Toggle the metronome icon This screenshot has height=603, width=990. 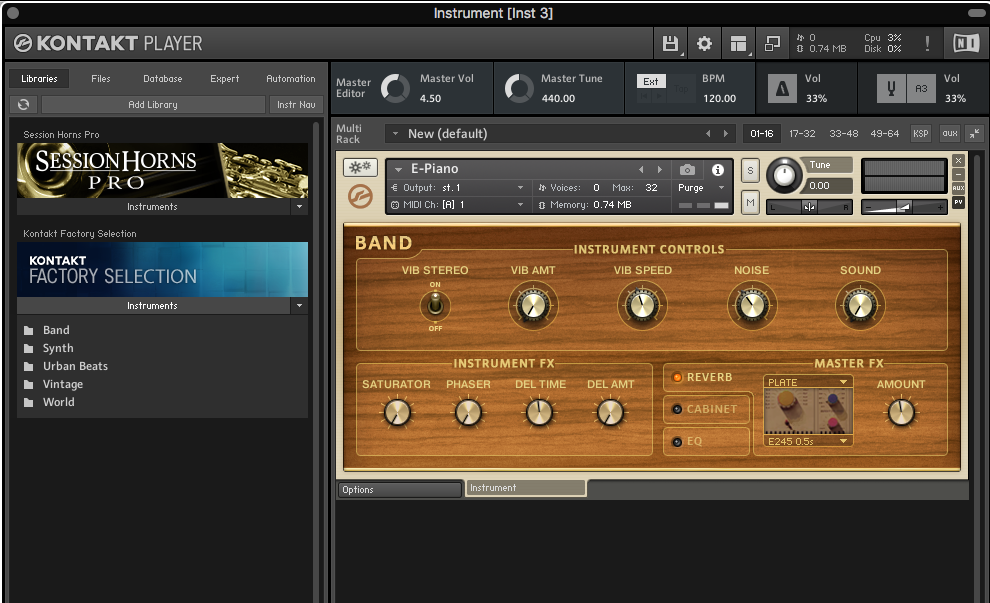[x=782, y=88]
